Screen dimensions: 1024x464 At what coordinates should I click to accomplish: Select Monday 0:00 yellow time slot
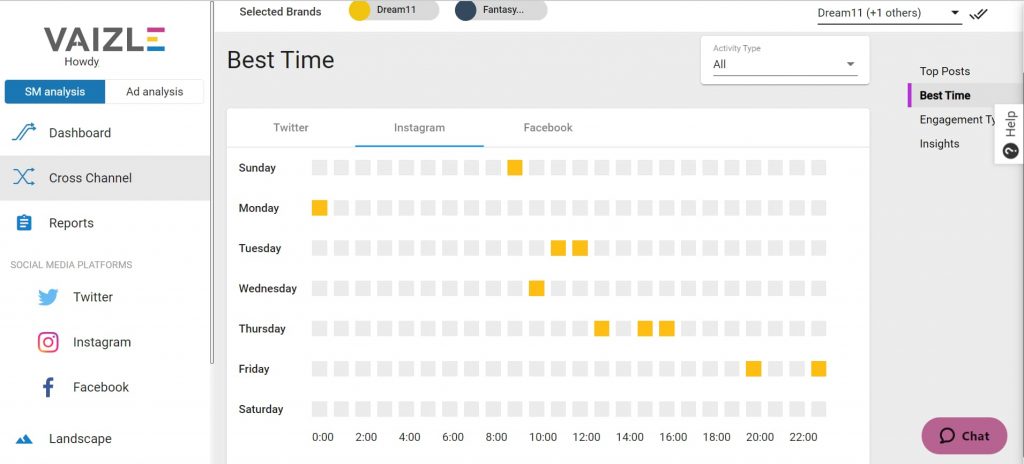[x=319, y=208]
